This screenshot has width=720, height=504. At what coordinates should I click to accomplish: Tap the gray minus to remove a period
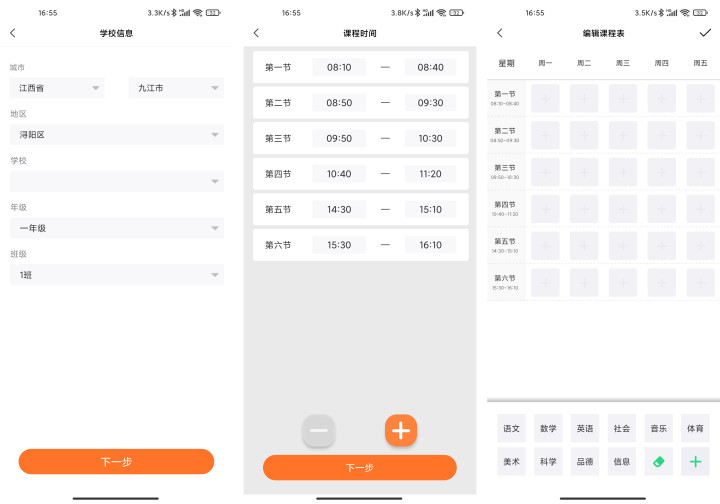pyautogui.click(x=319, y=431)
